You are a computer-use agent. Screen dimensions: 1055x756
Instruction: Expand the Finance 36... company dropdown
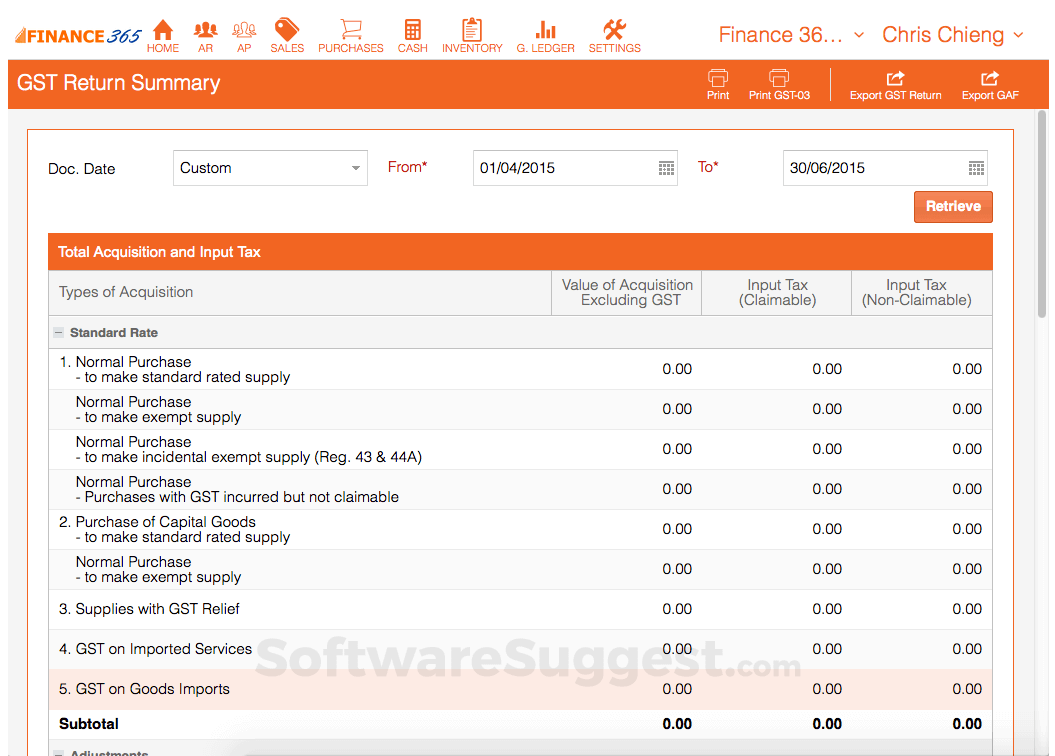pyautogui.click(x=791, y=35)
